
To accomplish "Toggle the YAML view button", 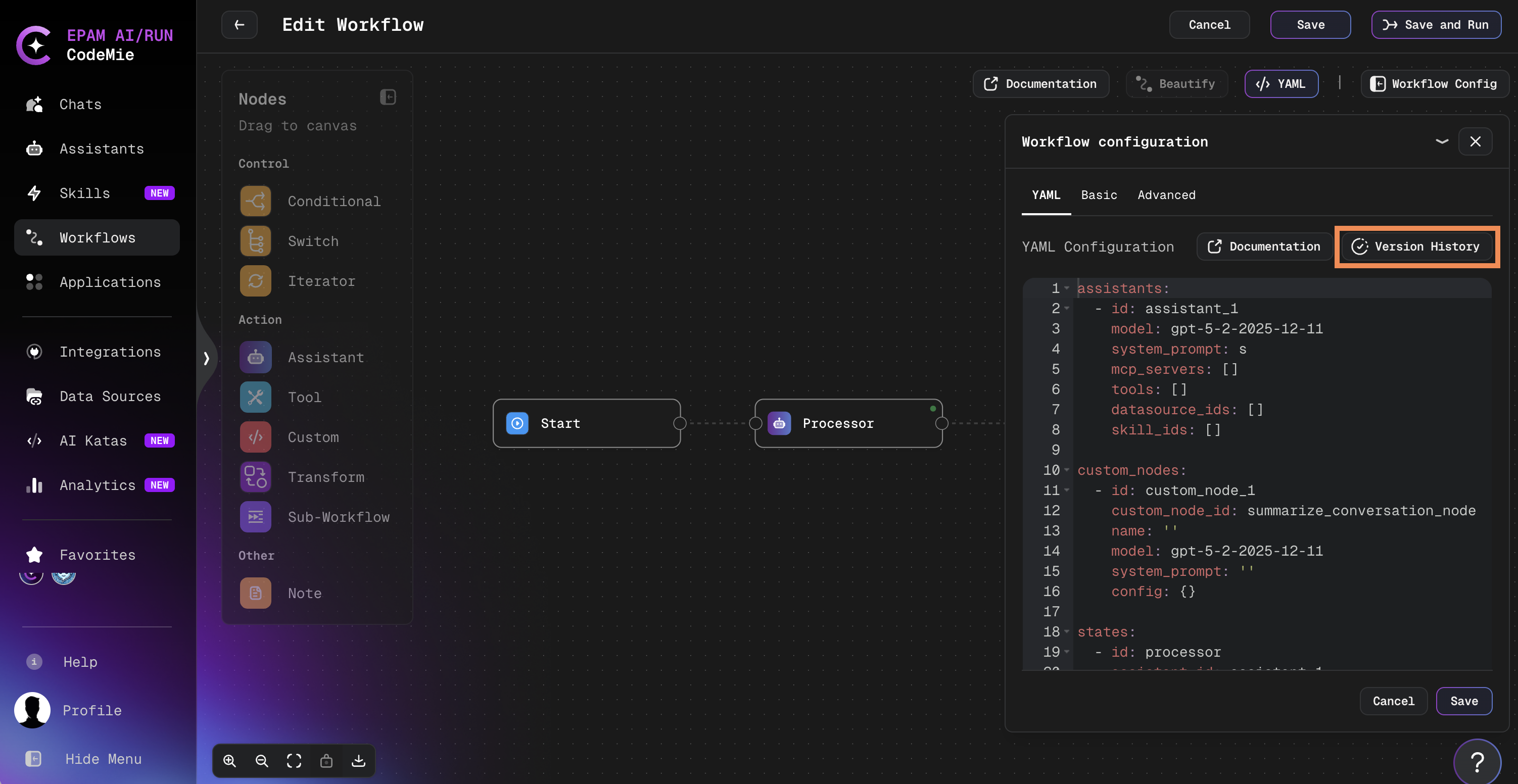I will (1281, 84).
